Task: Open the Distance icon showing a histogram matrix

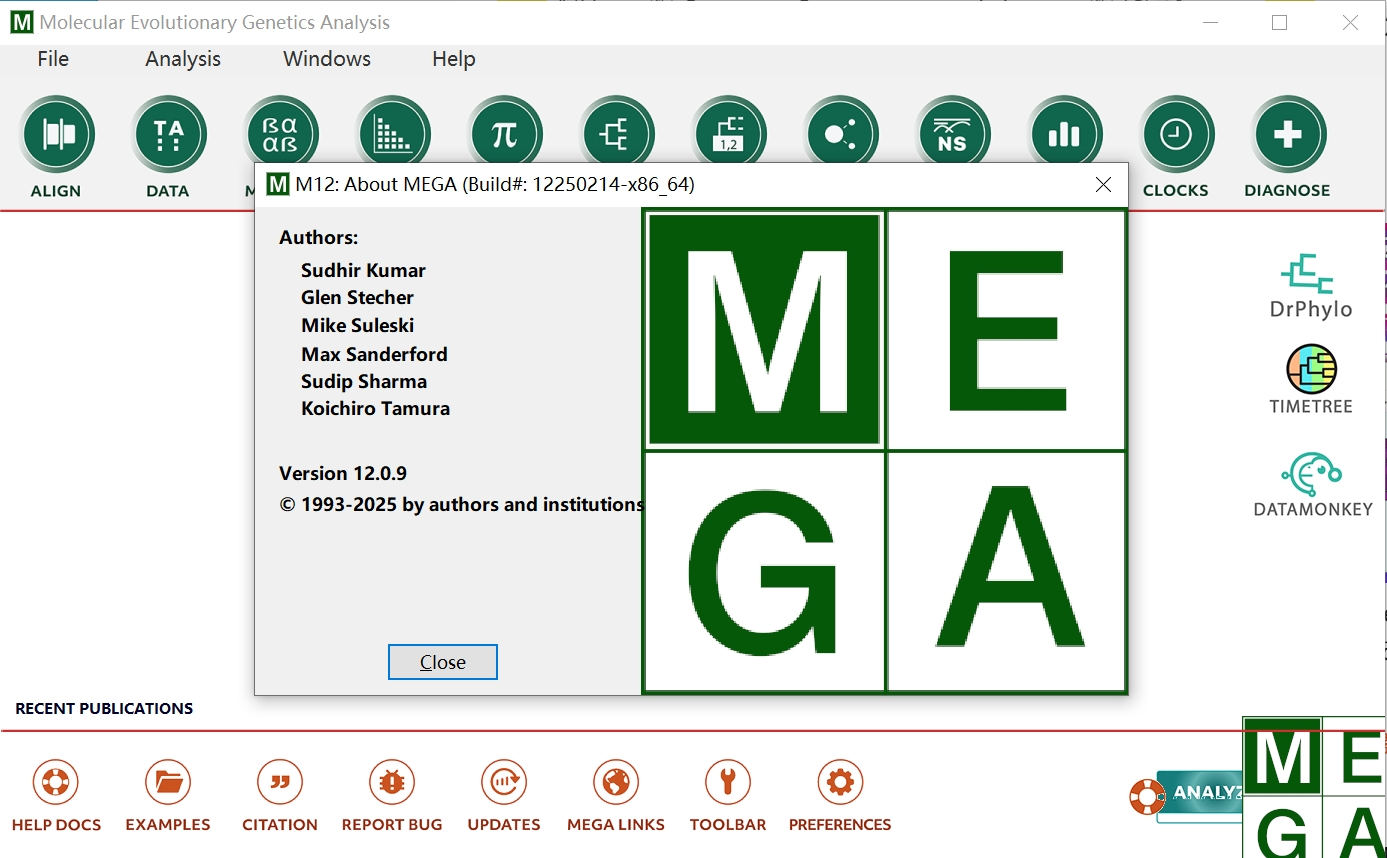Action: tap(393, 130)
